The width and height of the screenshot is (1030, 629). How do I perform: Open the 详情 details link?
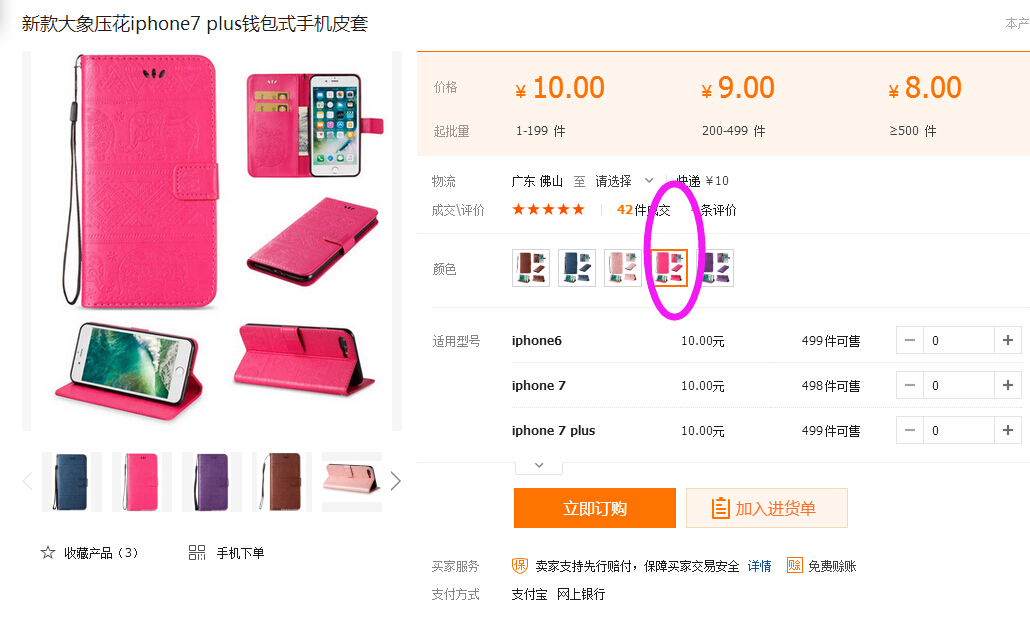click(759, 566)
